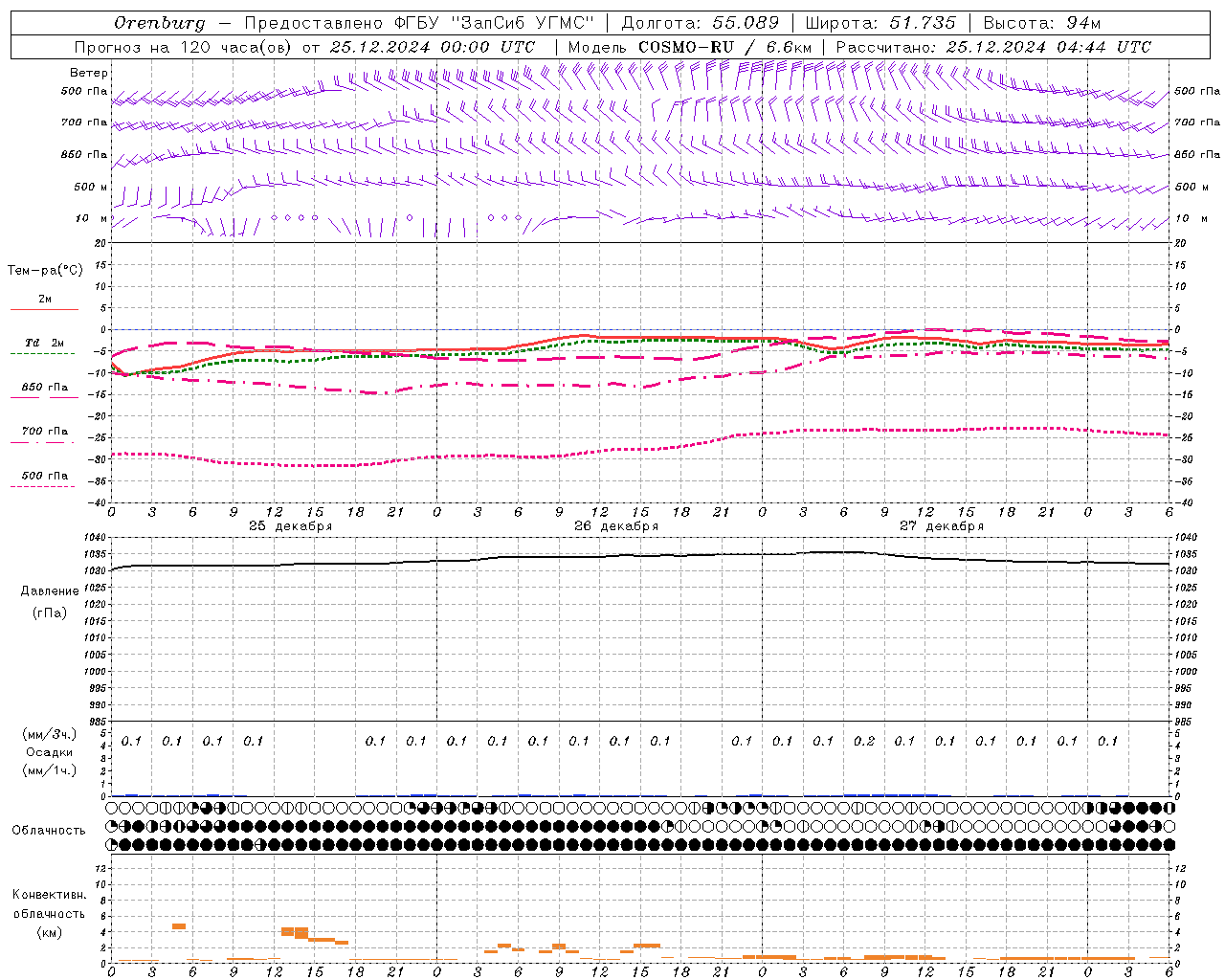Click the '0.2' precipitation value
Viewport: 1225px width, 980px height.
(x=864, y=741)
